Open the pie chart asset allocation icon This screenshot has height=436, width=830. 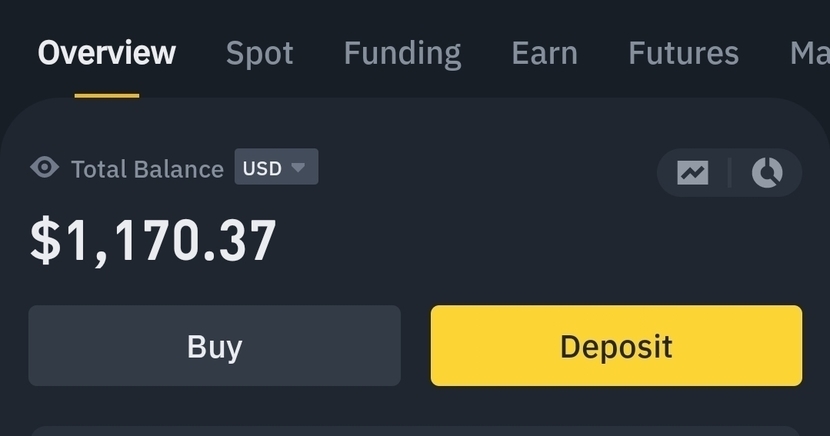[x=767, y=172]
